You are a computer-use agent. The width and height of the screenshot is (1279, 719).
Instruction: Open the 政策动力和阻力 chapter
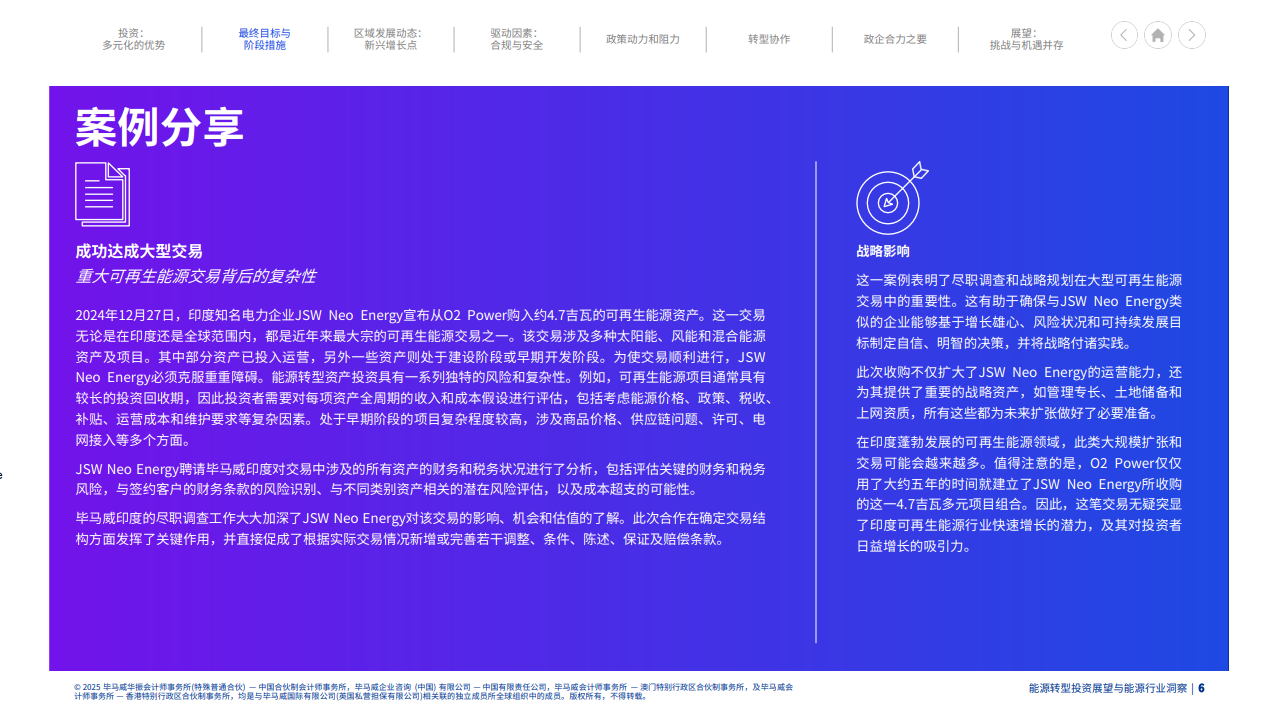coord(644,39)
